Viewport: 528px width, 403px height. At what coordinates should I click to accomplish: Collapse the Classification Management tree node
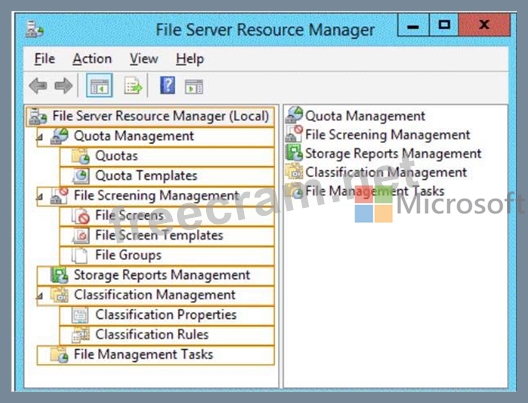(40, 296)
